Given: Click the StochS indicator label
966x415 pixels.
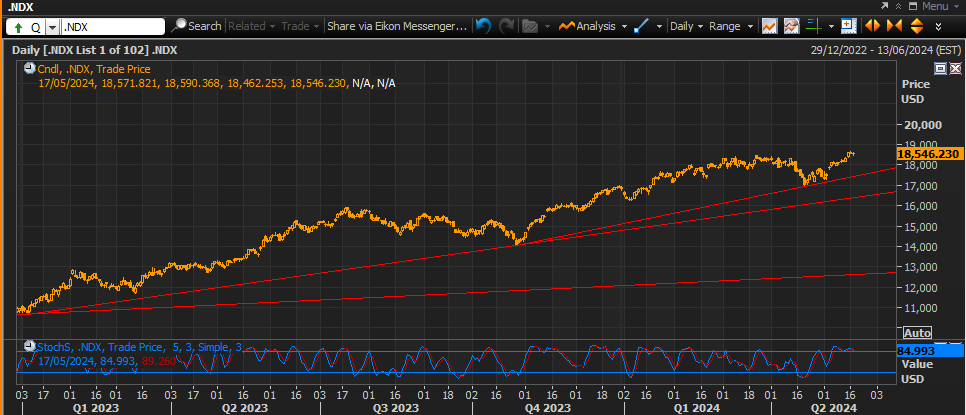Looking at the screenshot, I should tap(140, 347).
